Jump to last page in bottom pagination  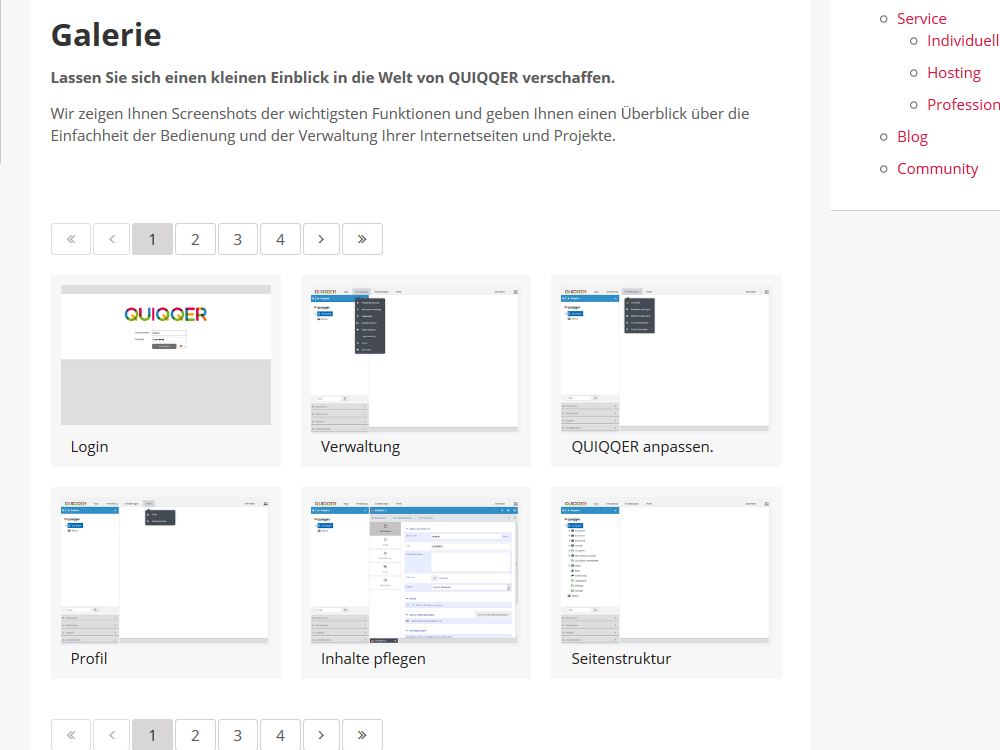pyautogui.click(x=362, y=735)
